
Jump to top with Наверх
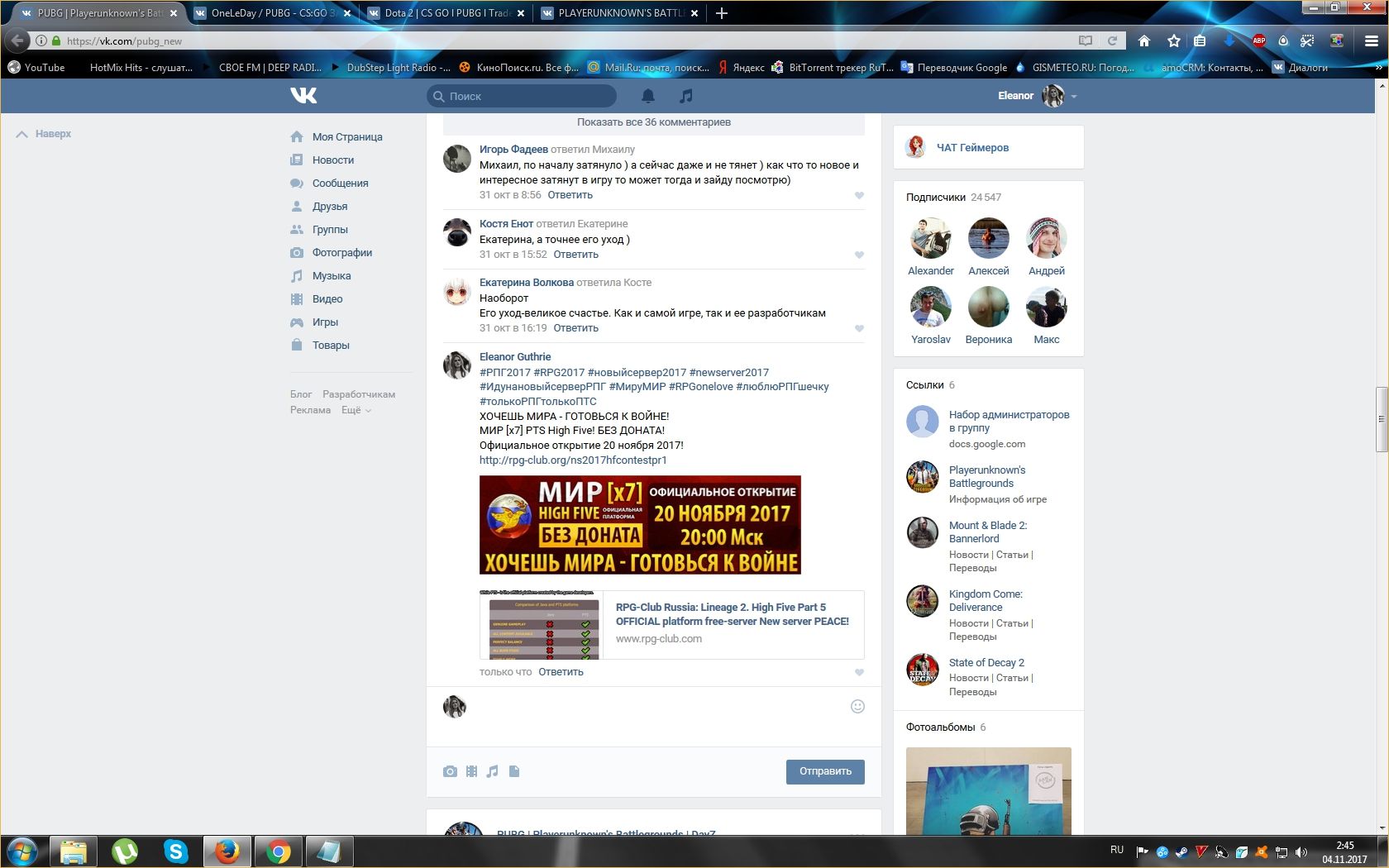pos(44,134)
